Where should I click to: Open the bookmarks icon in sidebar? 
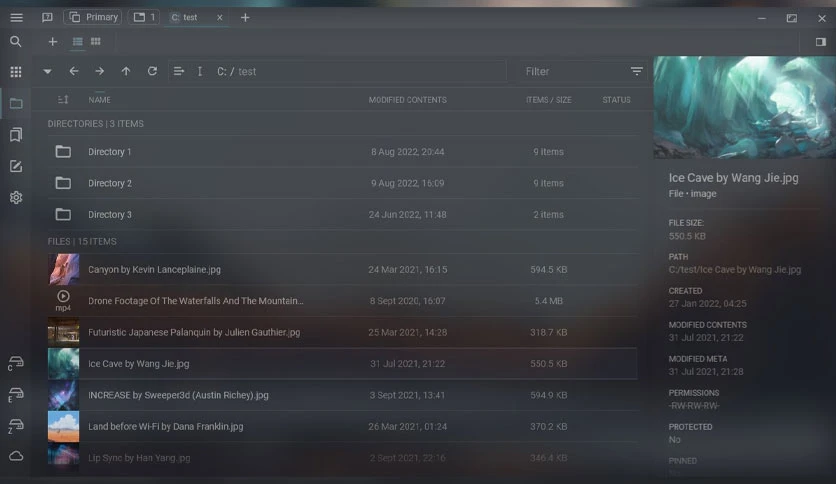[16, 135]
